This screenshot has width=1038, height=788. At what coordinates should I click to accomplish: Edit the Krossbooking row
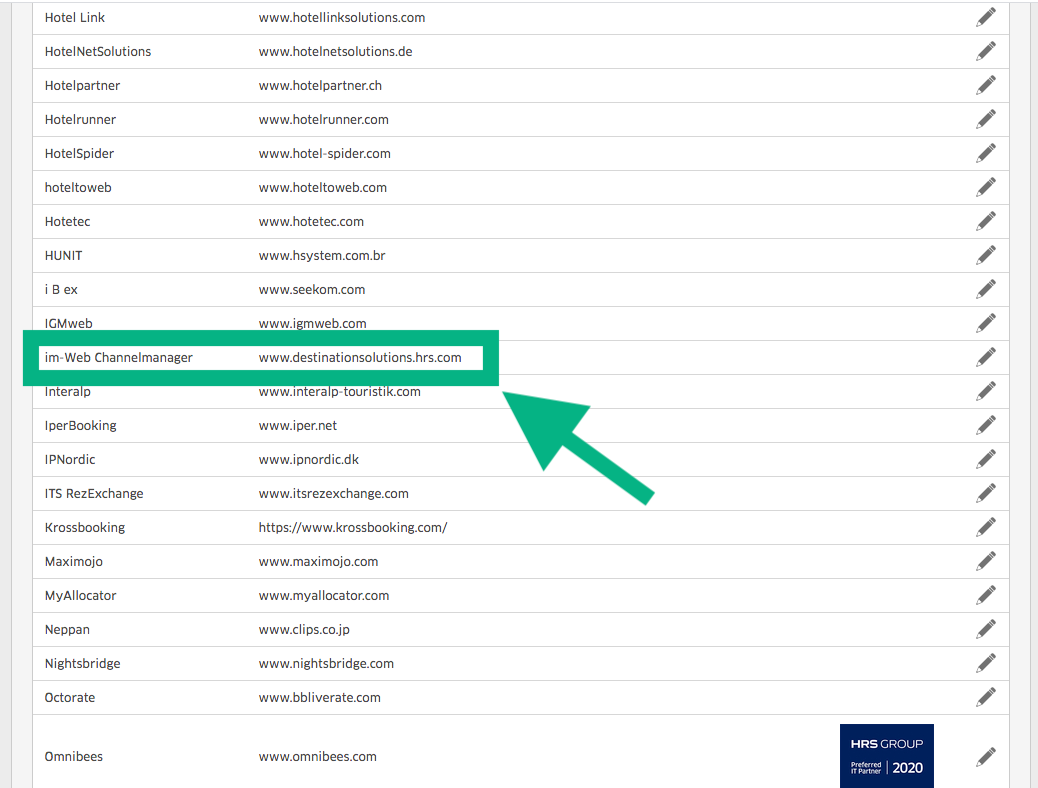coord(986,527)
